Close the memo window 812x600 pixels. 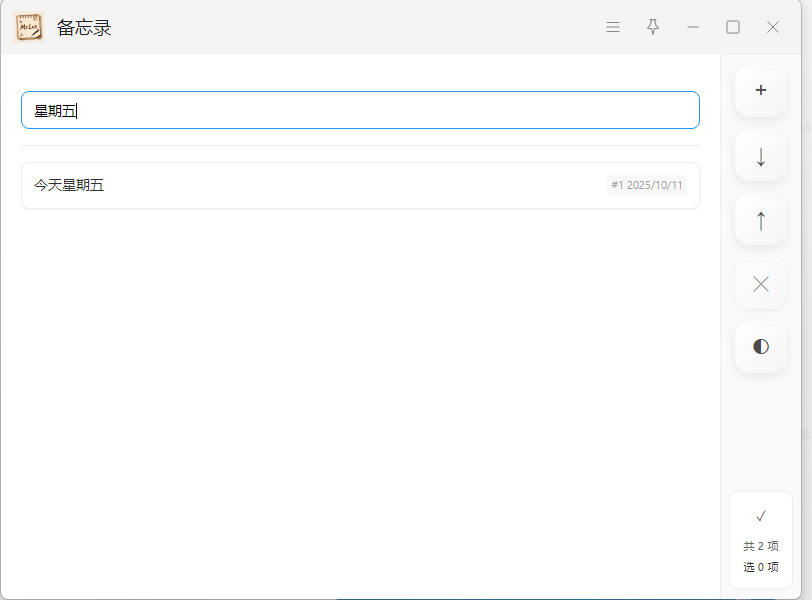click(773, 27)
